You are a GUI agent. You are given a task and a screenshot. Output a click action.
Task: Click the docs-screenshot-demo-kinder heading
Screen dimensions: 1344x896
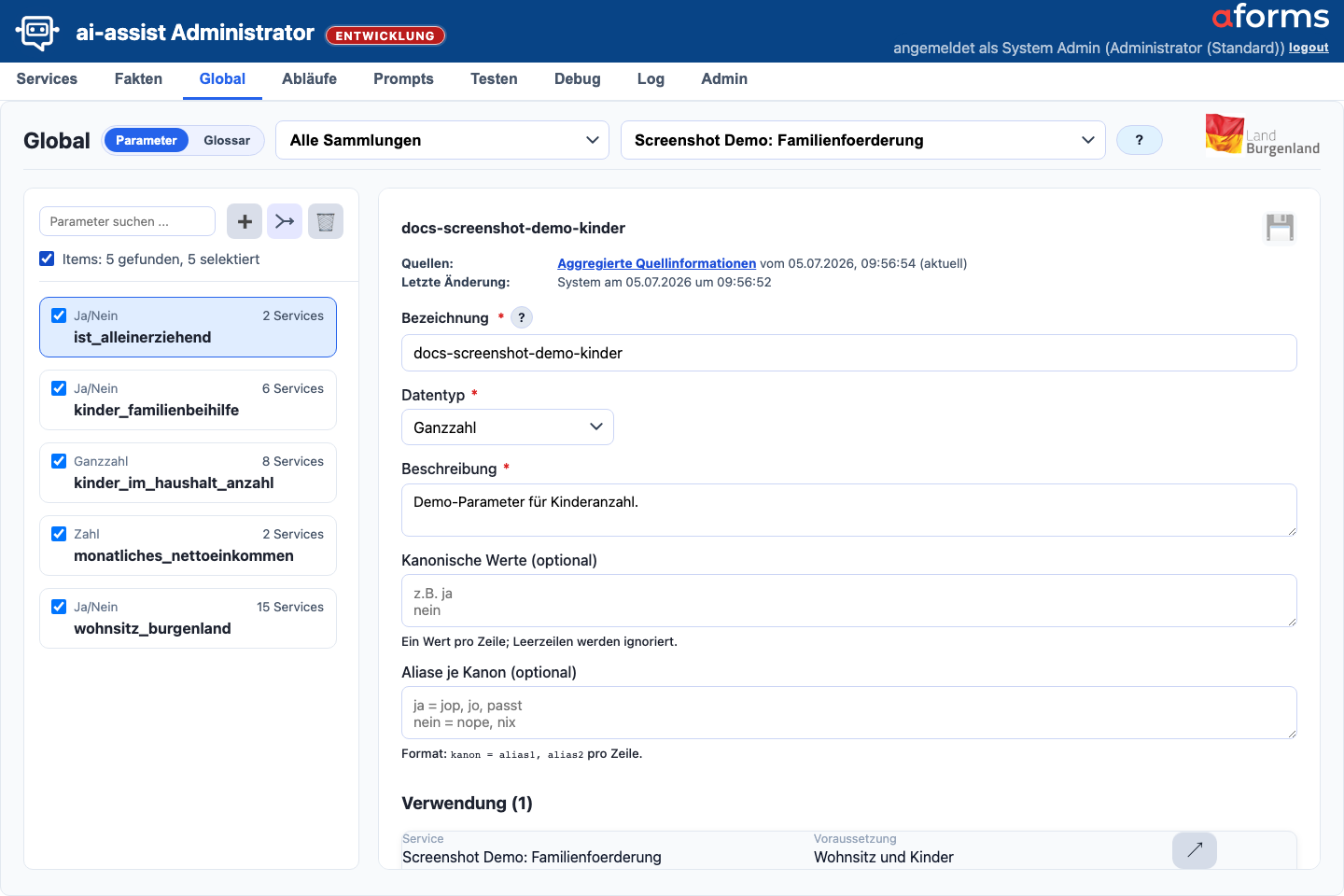(513, 228)
